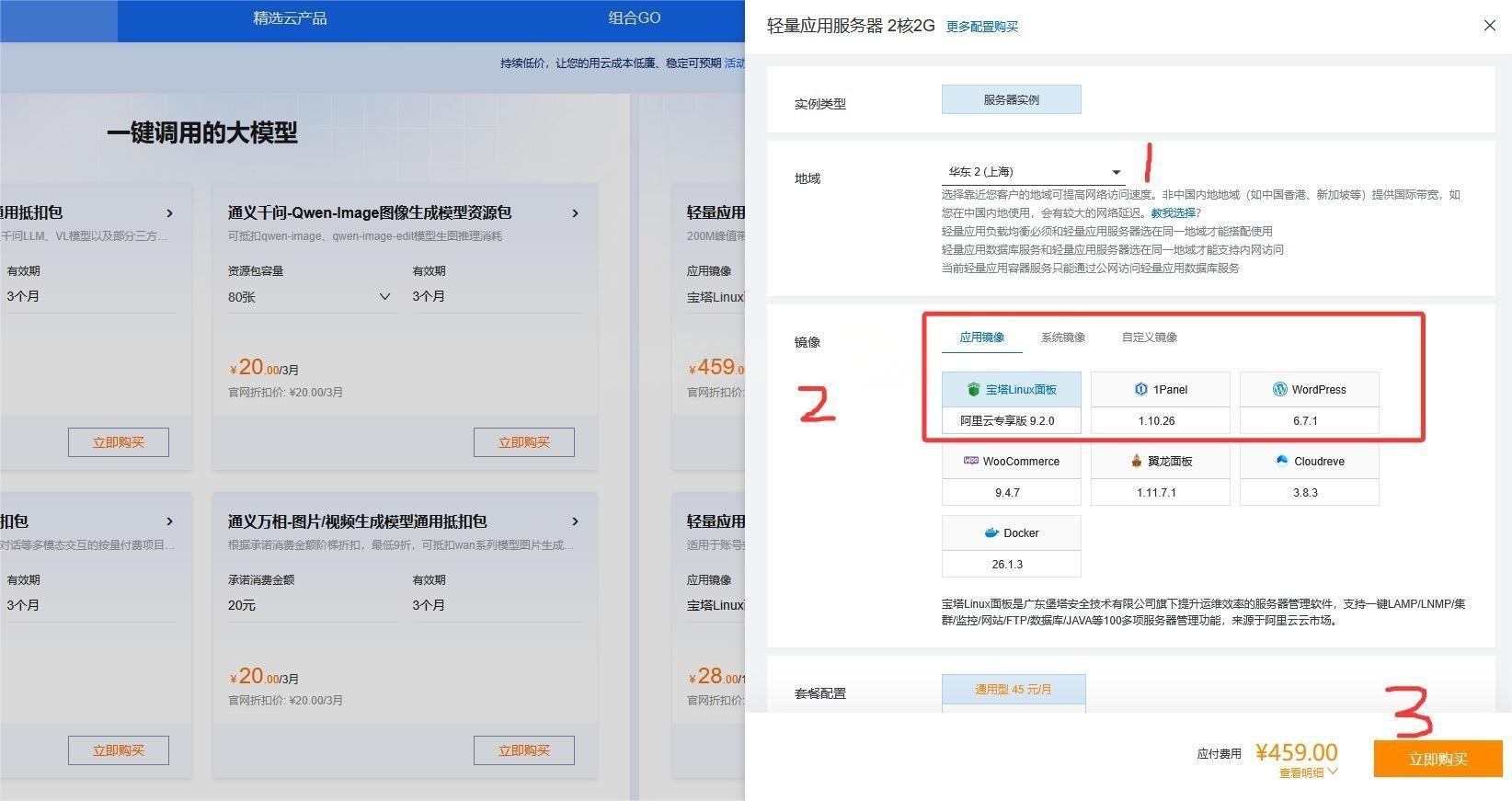Click the 1.10.26 version under 1Panel
The width and height of the screenshot is (1512, 801).
1156,421
